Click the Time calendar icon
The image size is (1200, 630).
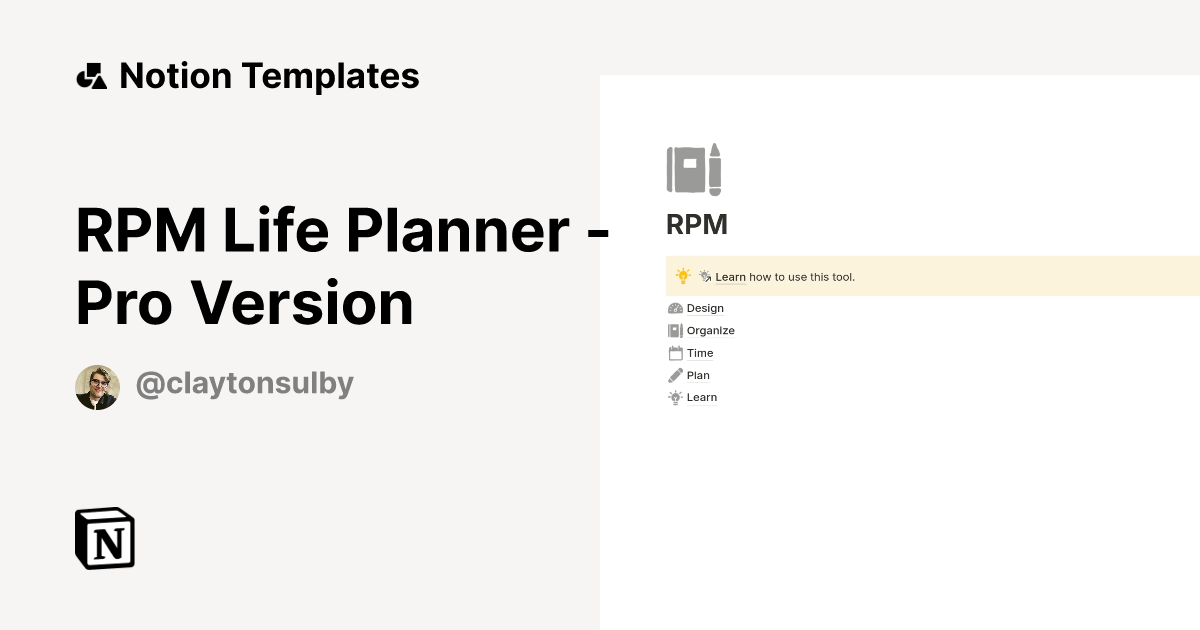click(676, 353)
